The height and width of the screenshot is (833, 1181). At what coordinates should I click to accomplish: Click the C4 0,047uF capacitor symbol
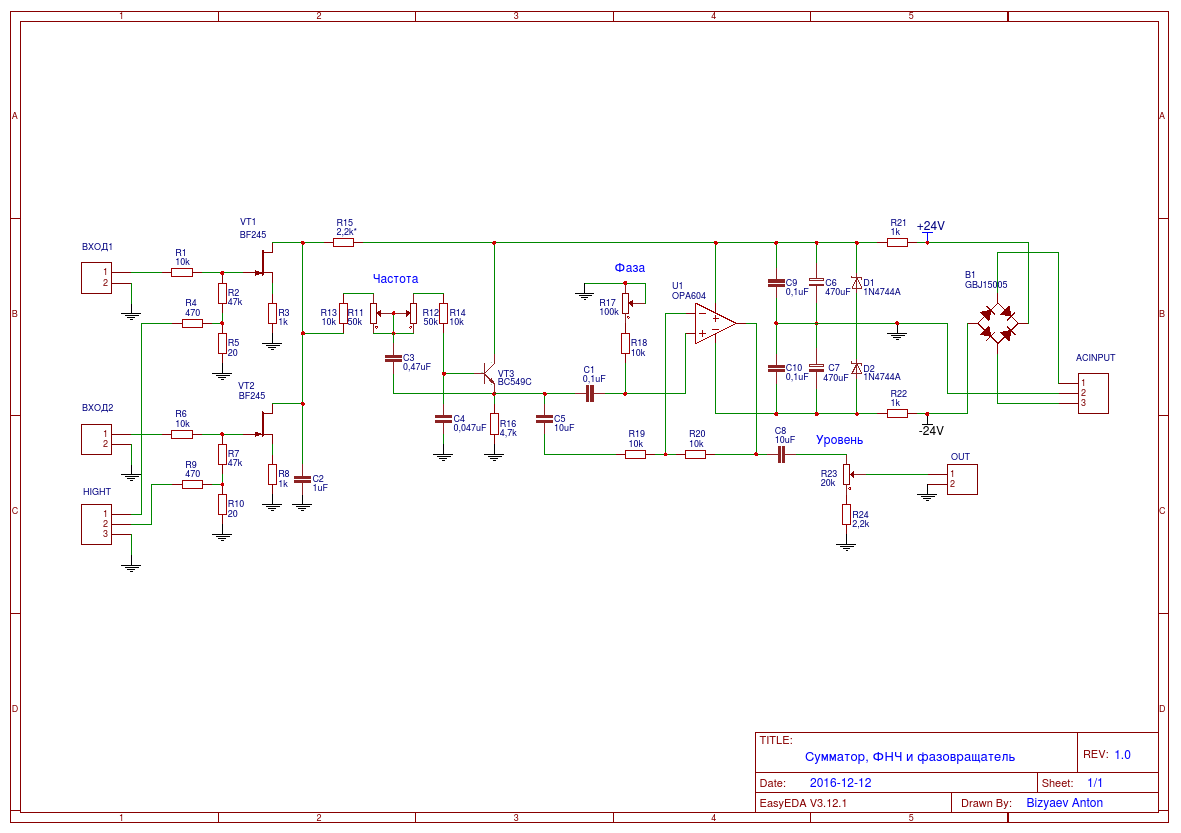[x=444, y=419]
